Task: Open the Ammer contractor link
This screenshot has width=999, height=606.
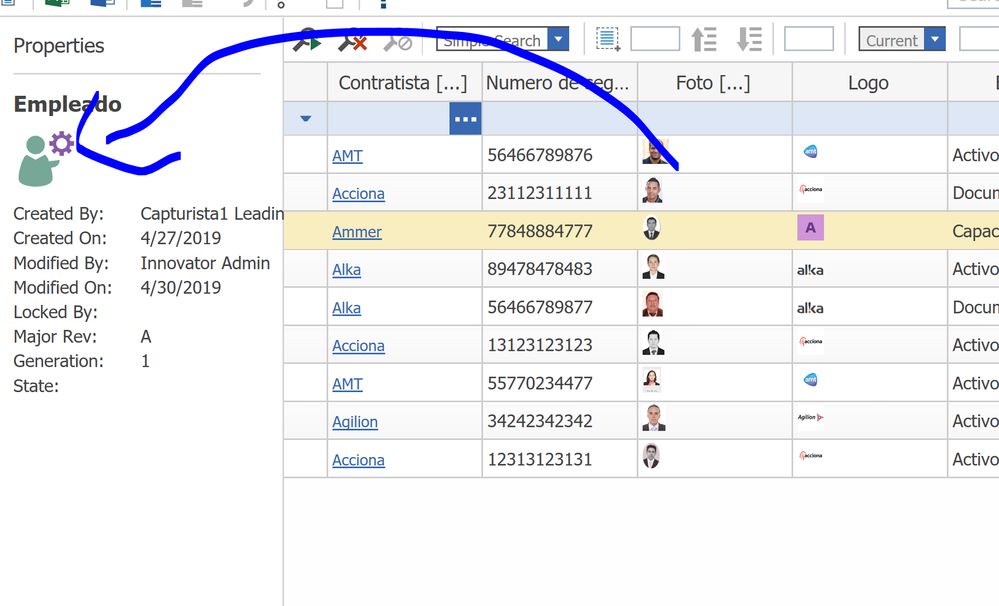Action: point(357,232)
